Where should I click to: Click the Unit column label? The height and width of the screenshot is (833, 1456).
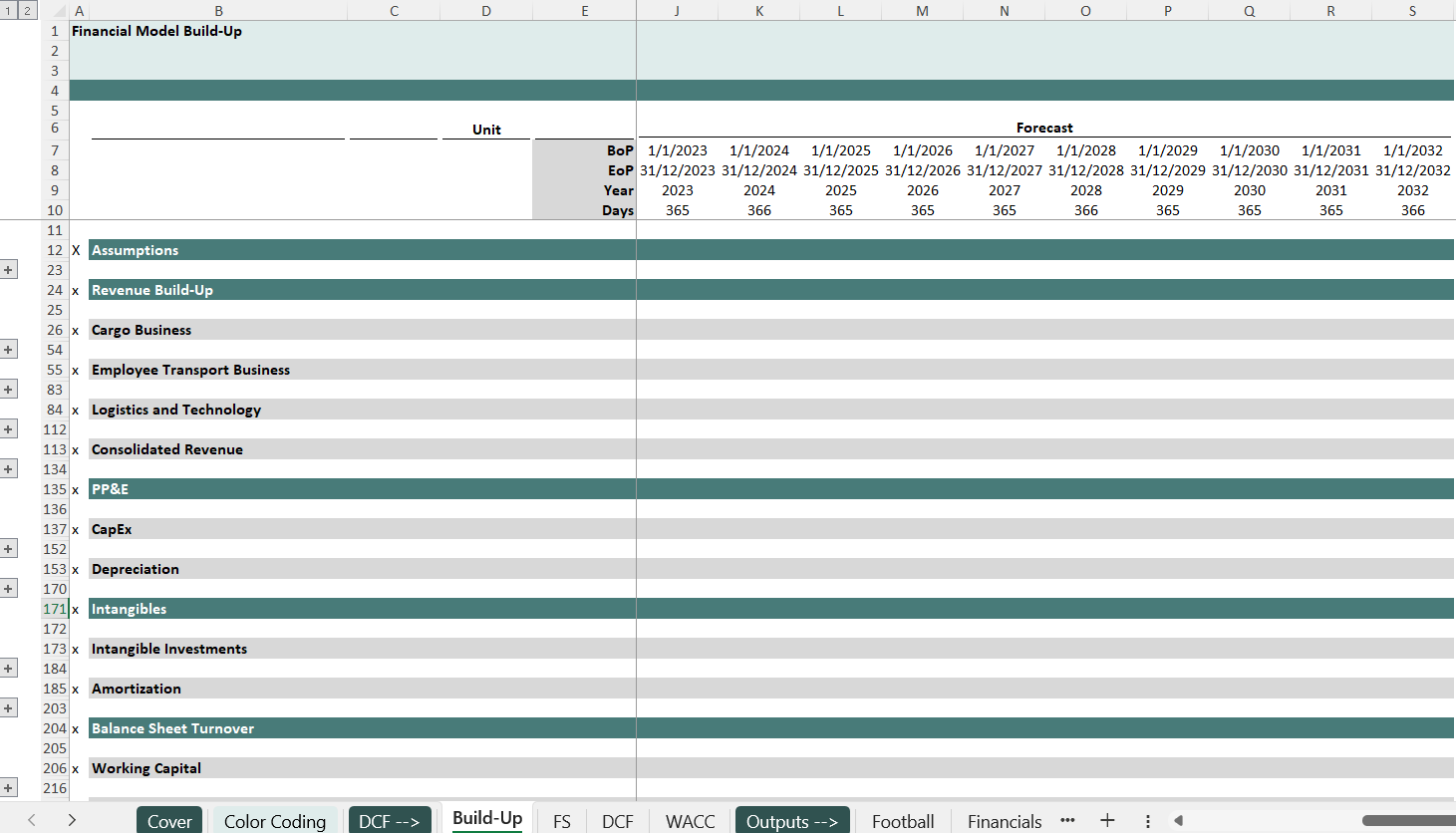click(x=486, y=130)
